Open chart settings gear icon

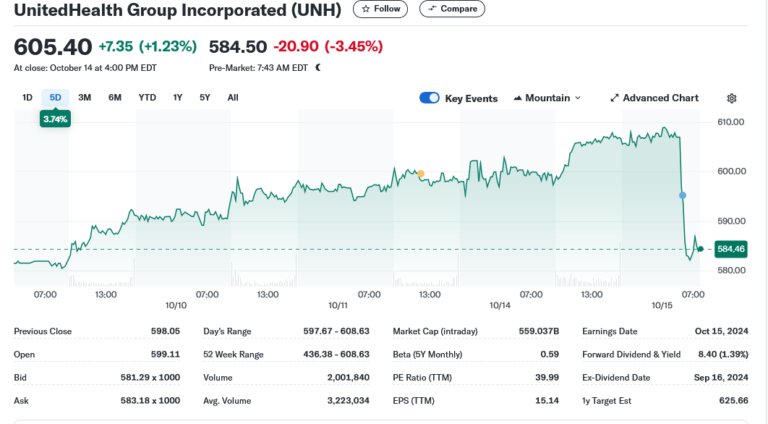tap(731, 98)
